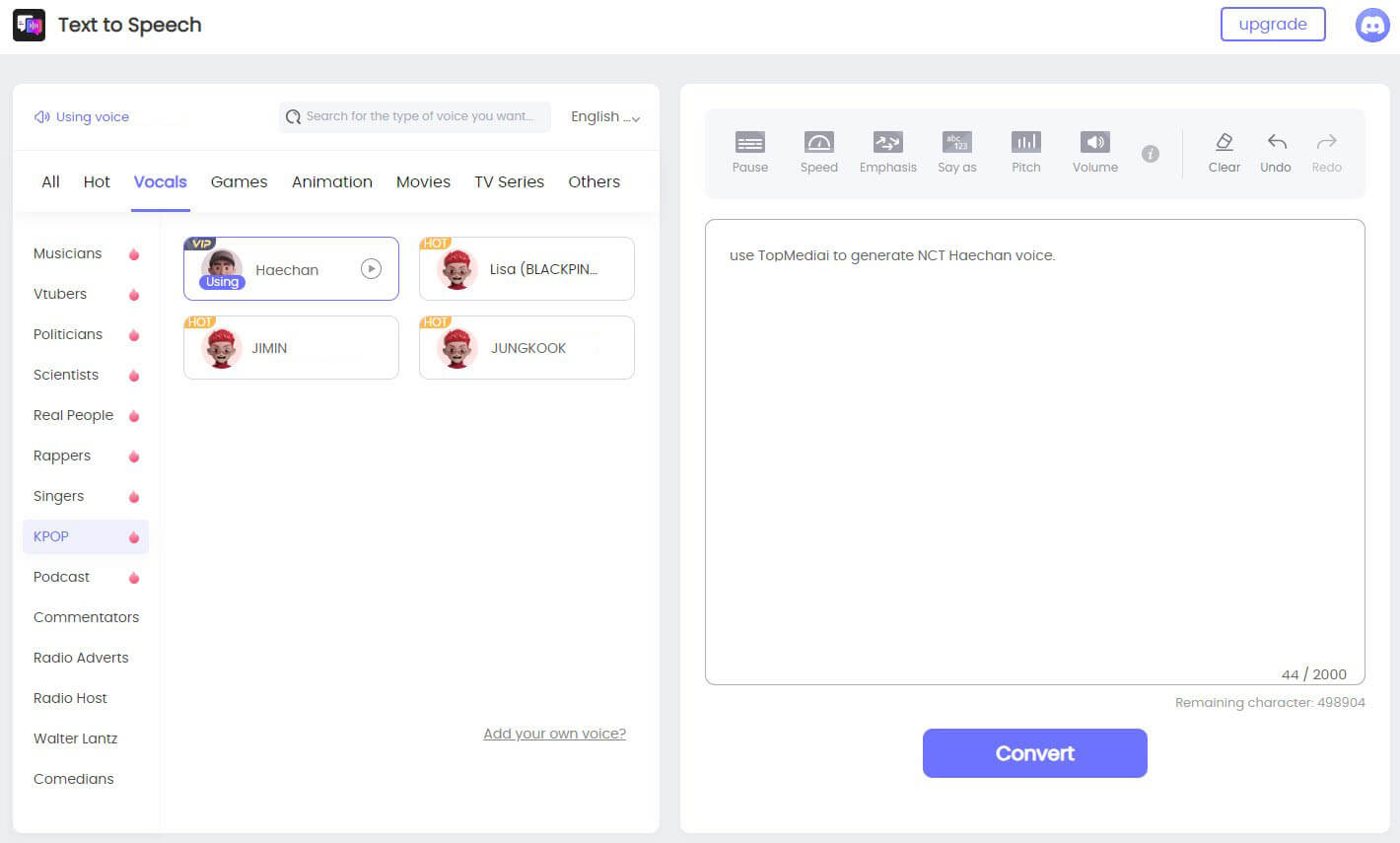Click the flame icon beside Vtubers
Image resolution: width=1400 pixels, height=843 pixels.
tap(134, 295)
